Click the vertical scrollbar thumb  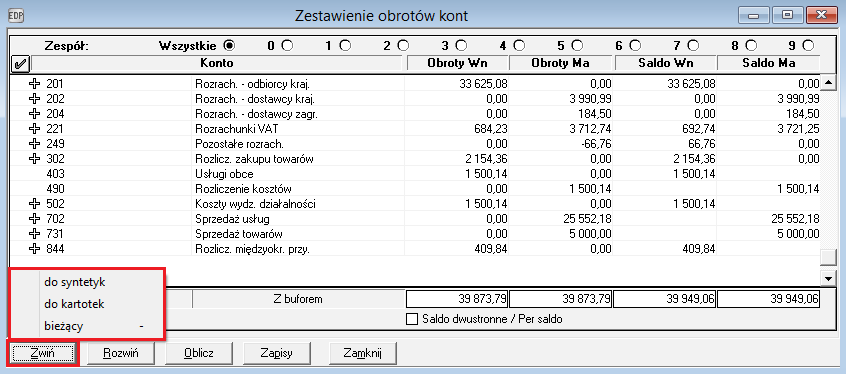pos(828,258)
